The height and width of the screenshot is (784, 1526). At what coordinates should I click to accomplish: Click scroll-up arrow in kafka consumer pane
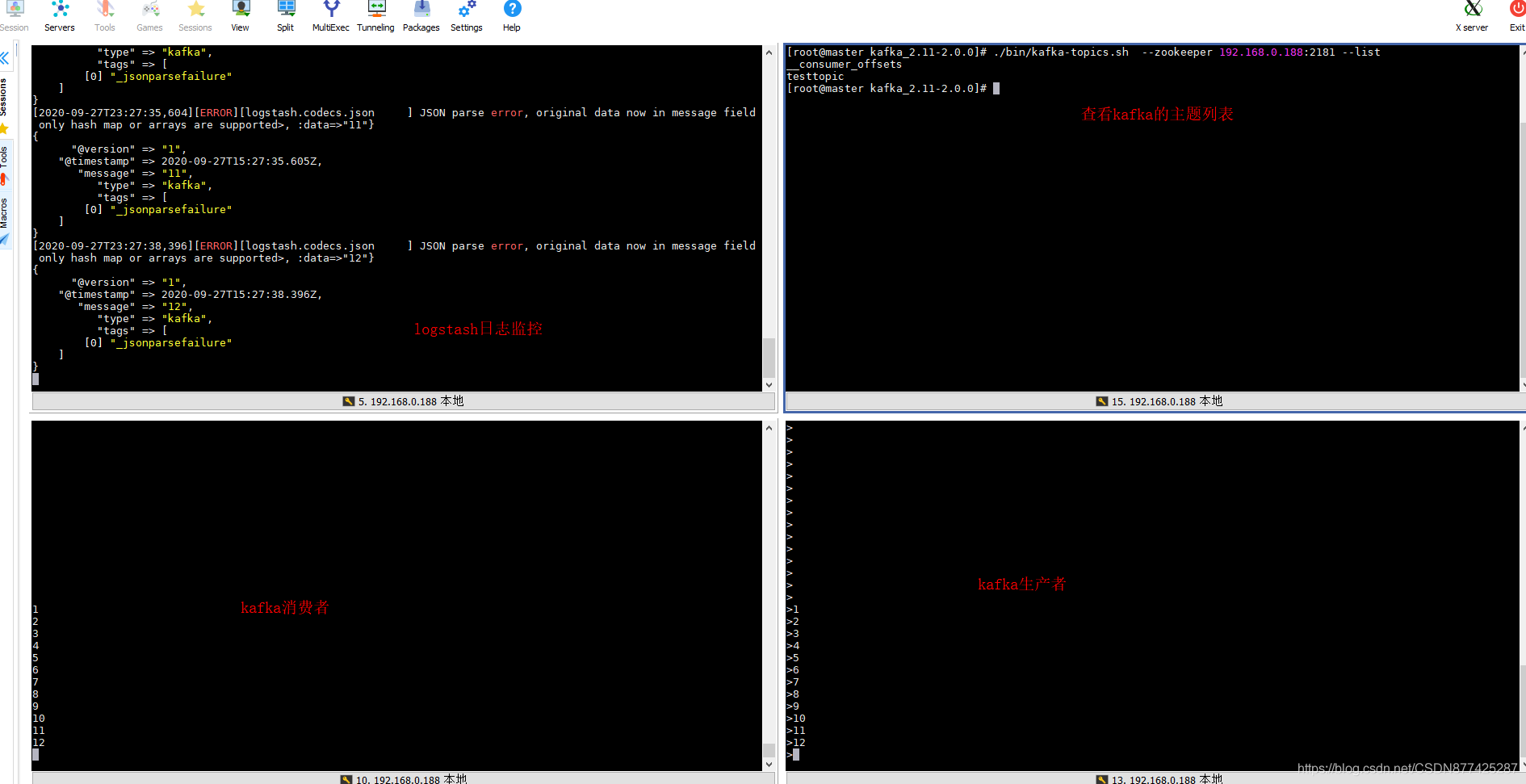tap(769, 428)
